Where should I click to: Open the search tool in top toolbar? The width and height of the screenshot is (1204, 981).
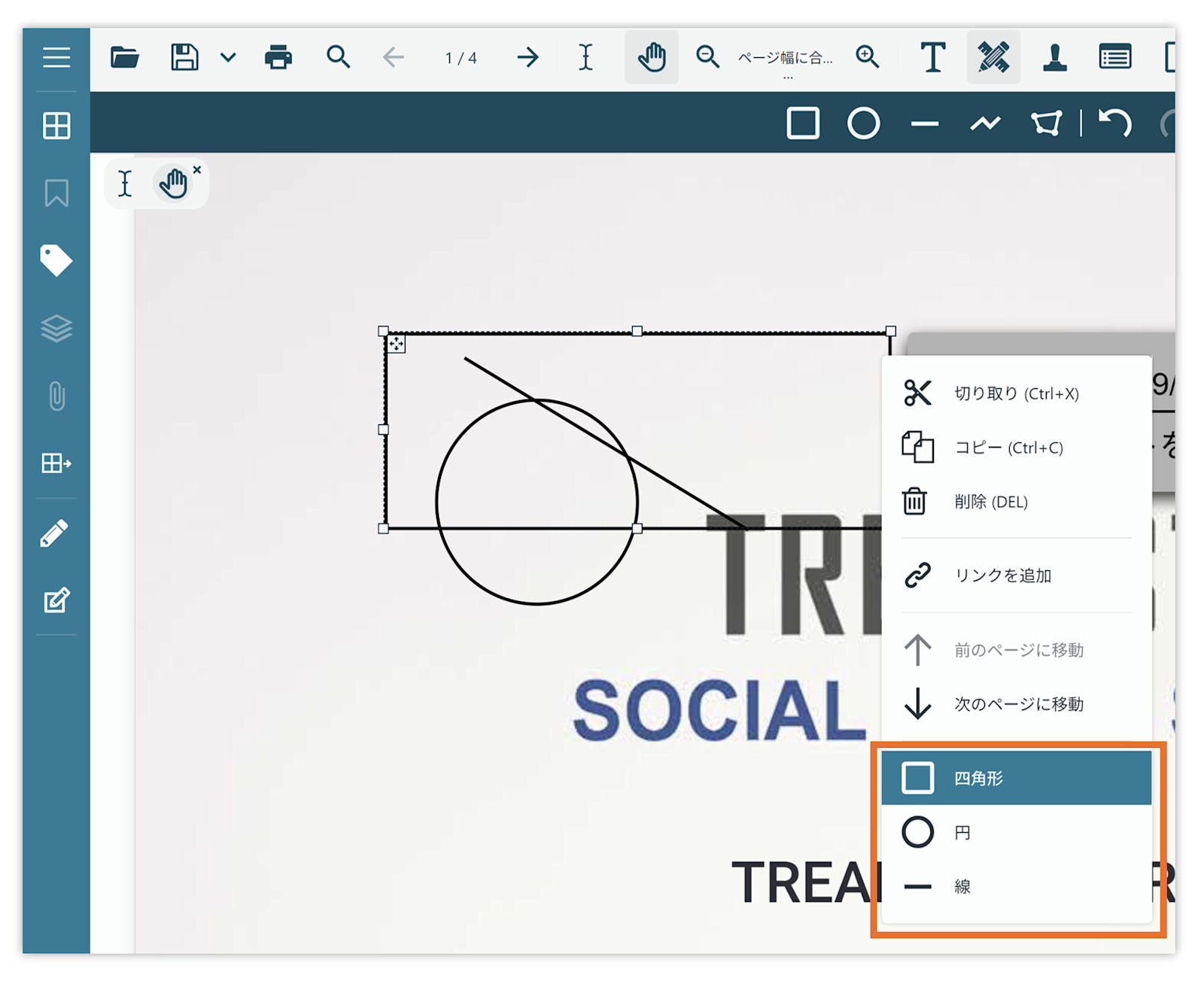[x=339, y=57]
